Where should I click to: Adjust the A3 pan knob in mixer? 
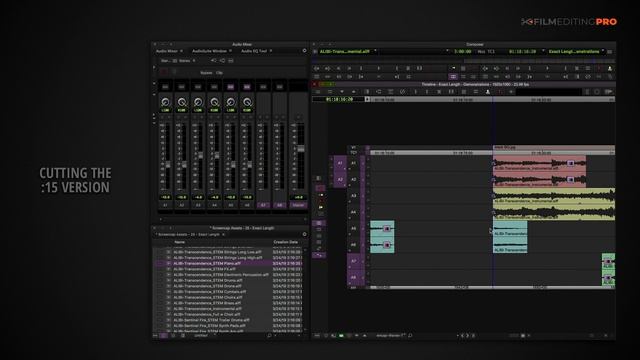[198, 102]
